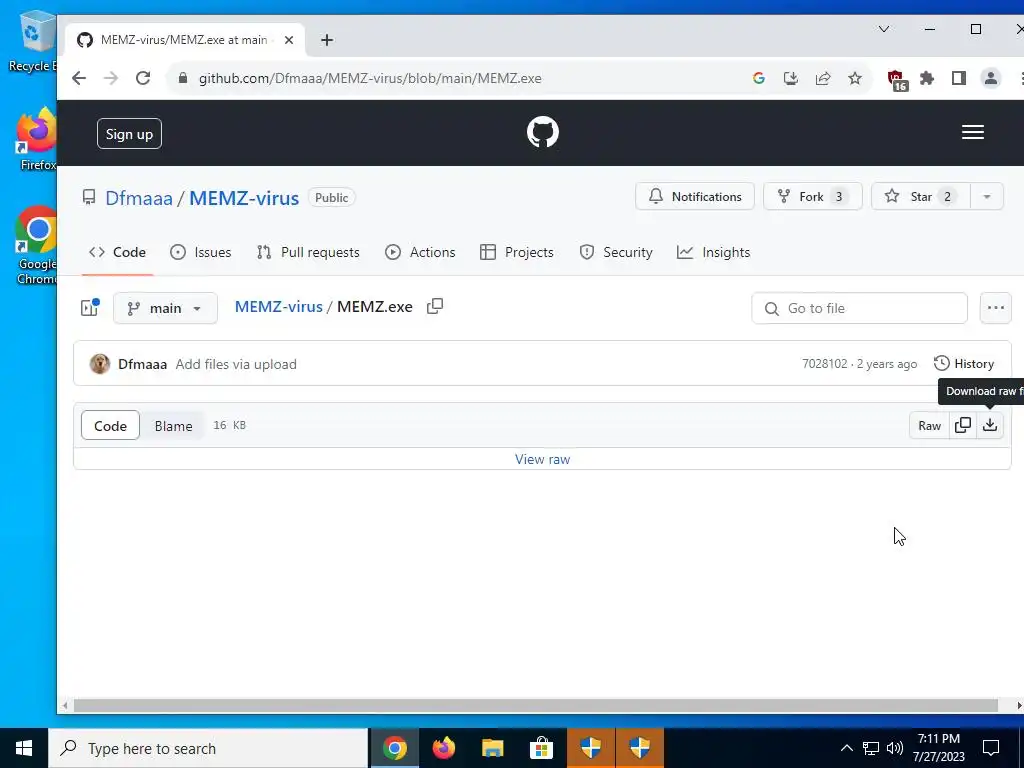Click MEMZ-virus breadcrumb link
This screenshot has height=768, width=1024.
point(279,306)
